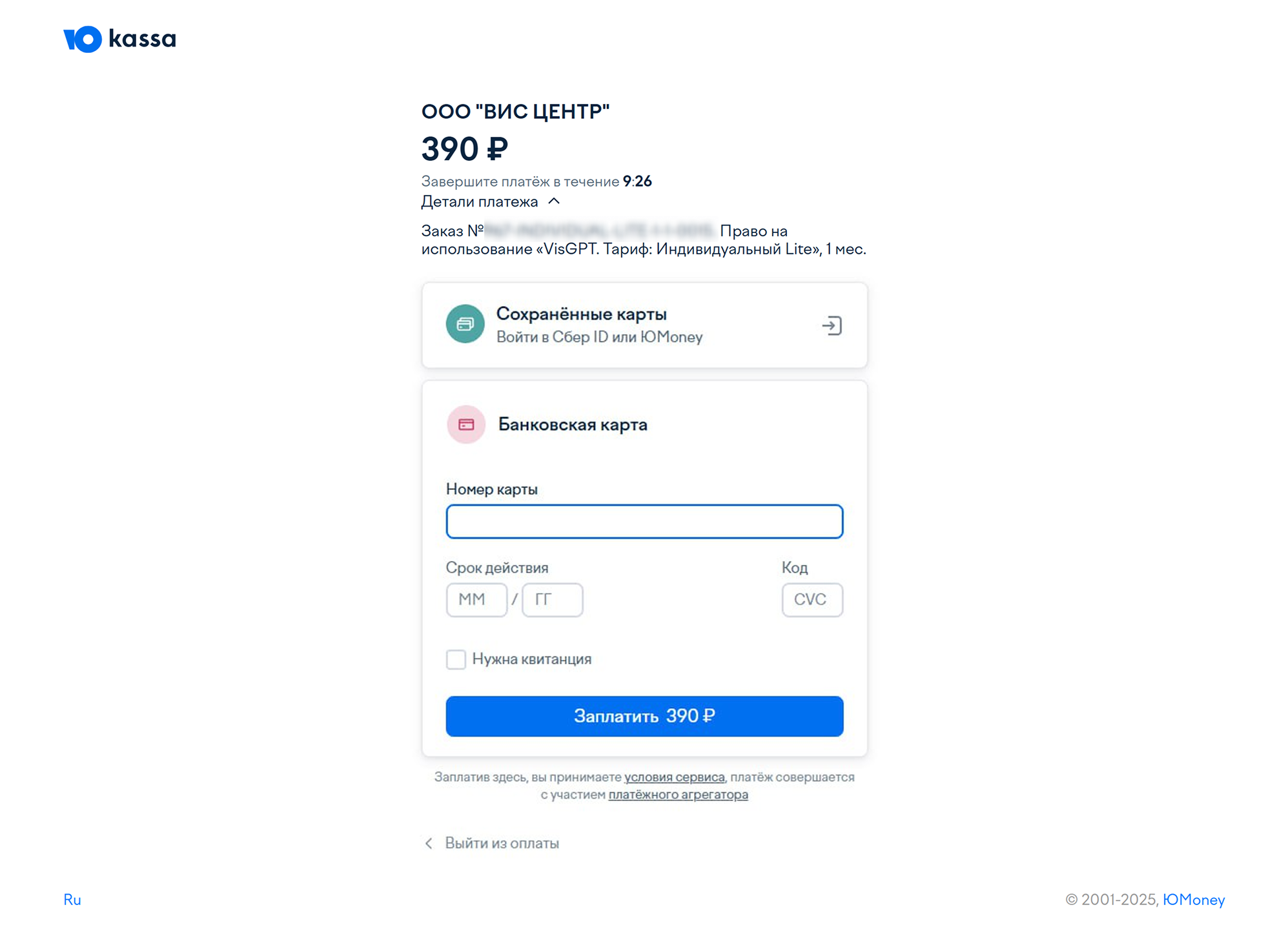Click the ГГ expiry year field
This screenshot has width=1288, height=947.
553,600
